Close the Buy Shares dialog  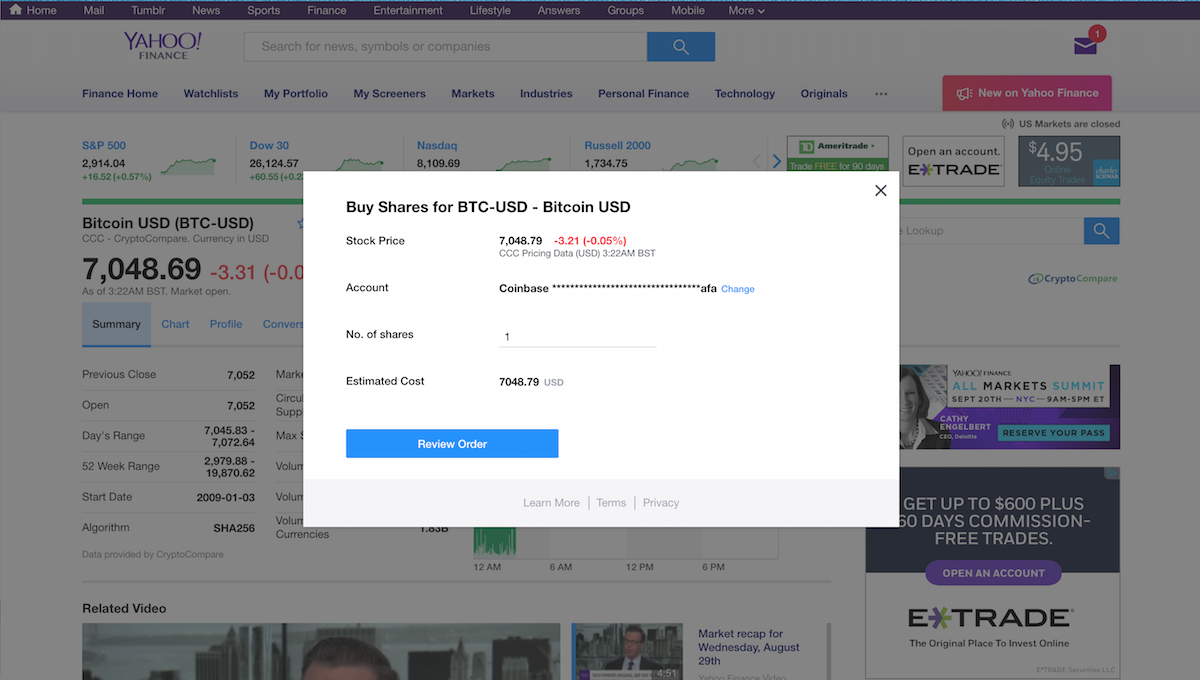point(880,190)
